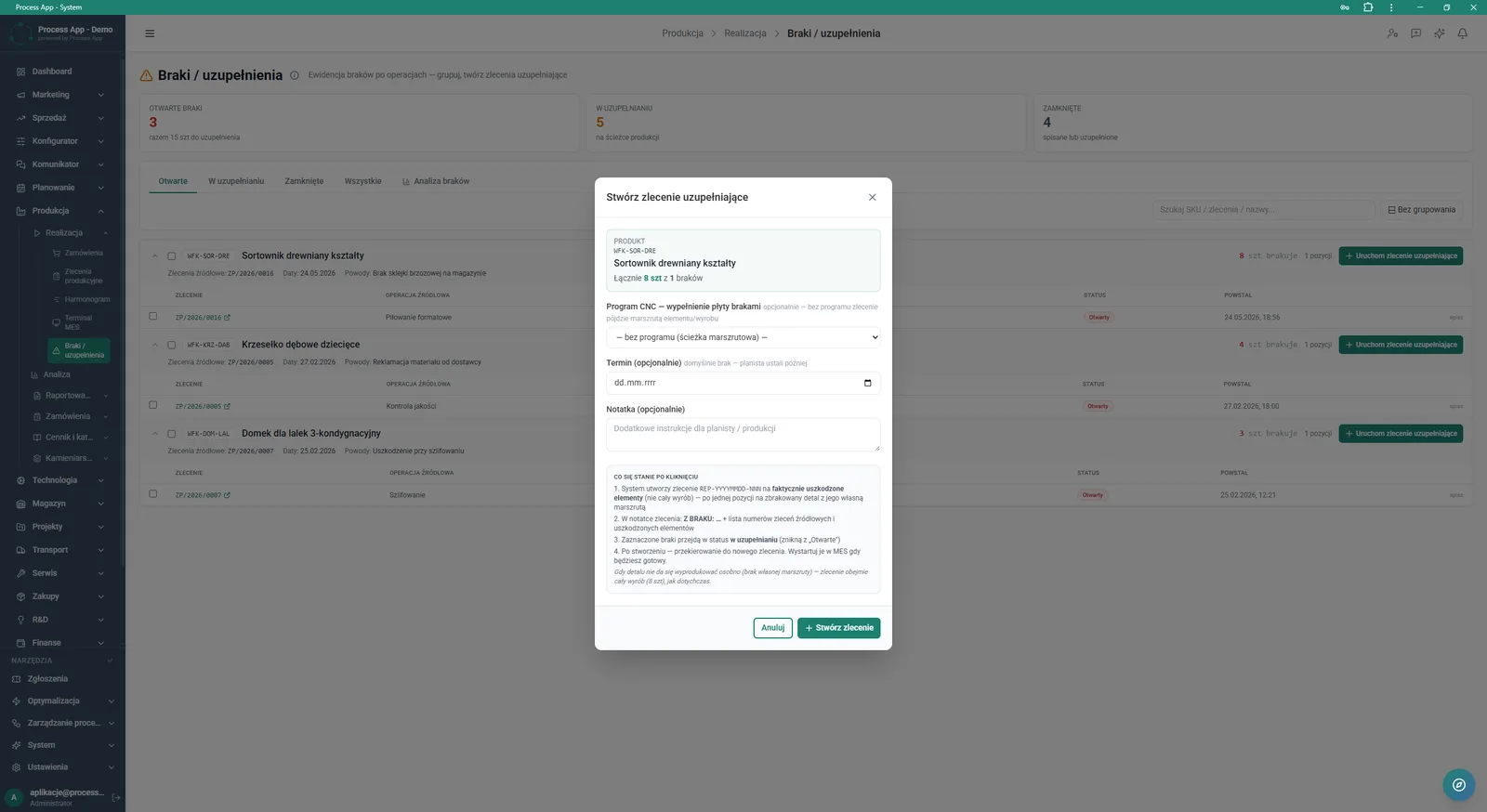Switch to the Zamknięte tab
Screen dimensions: 1487x812
pyautogui.click(x=304, y=181)
